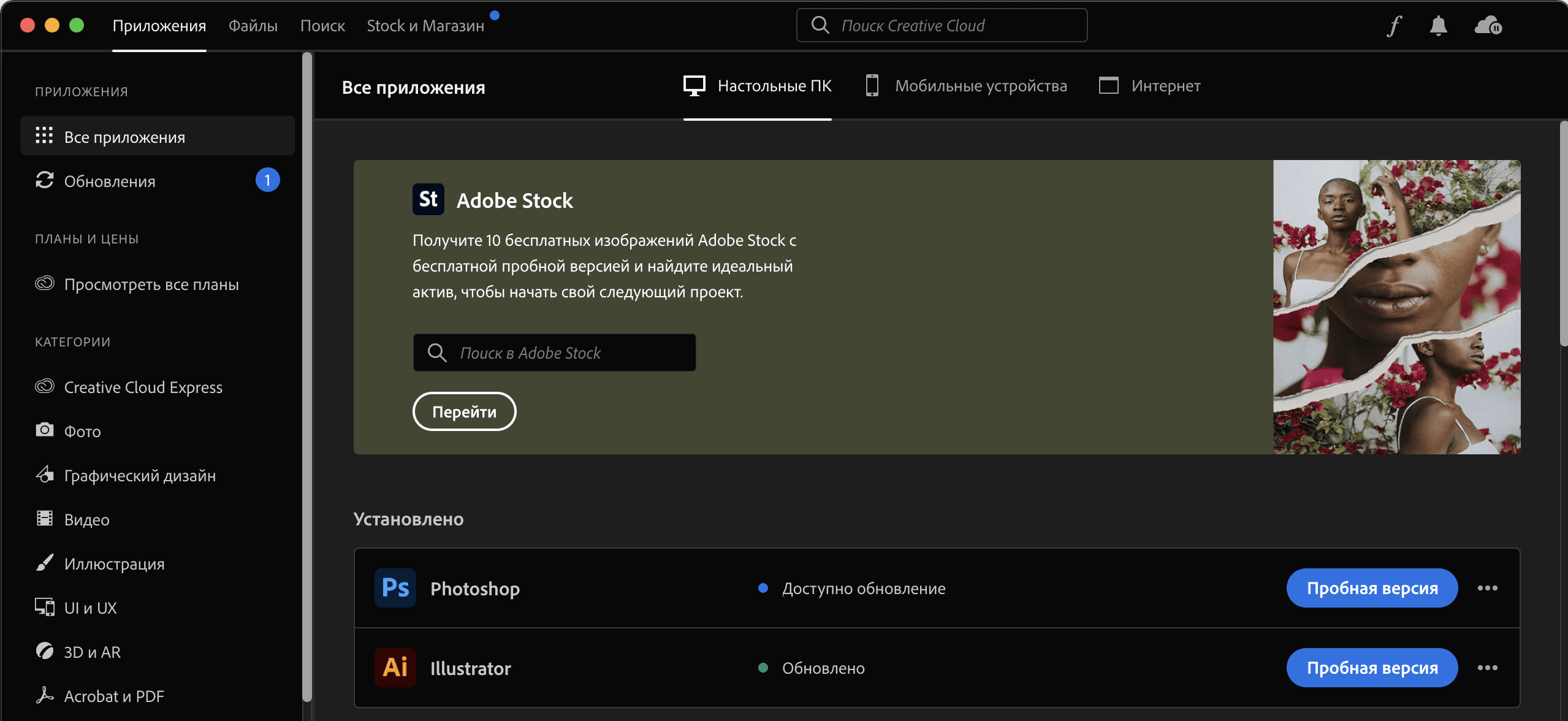The height and width of the screenshot is (721, 1568).
Task: Click the Adobe Stock St logo
Action: (x=428, y=199)
